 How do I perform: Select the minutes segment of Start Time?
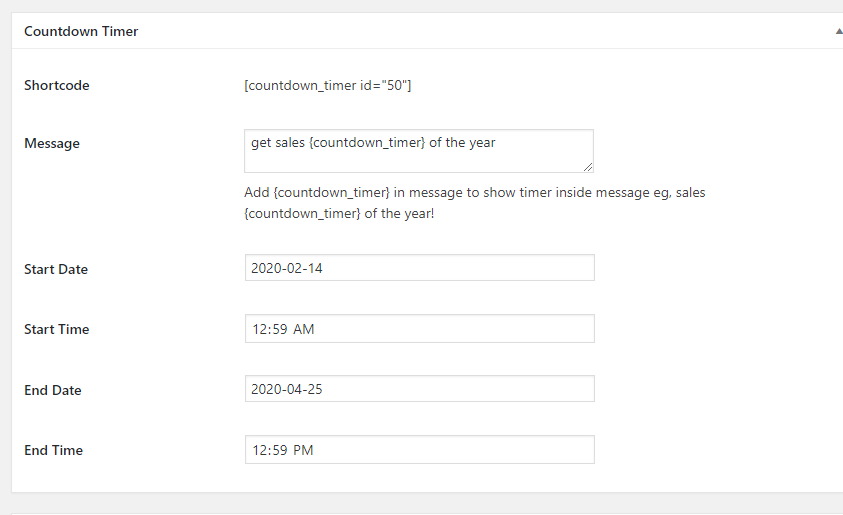click(279, 329)
